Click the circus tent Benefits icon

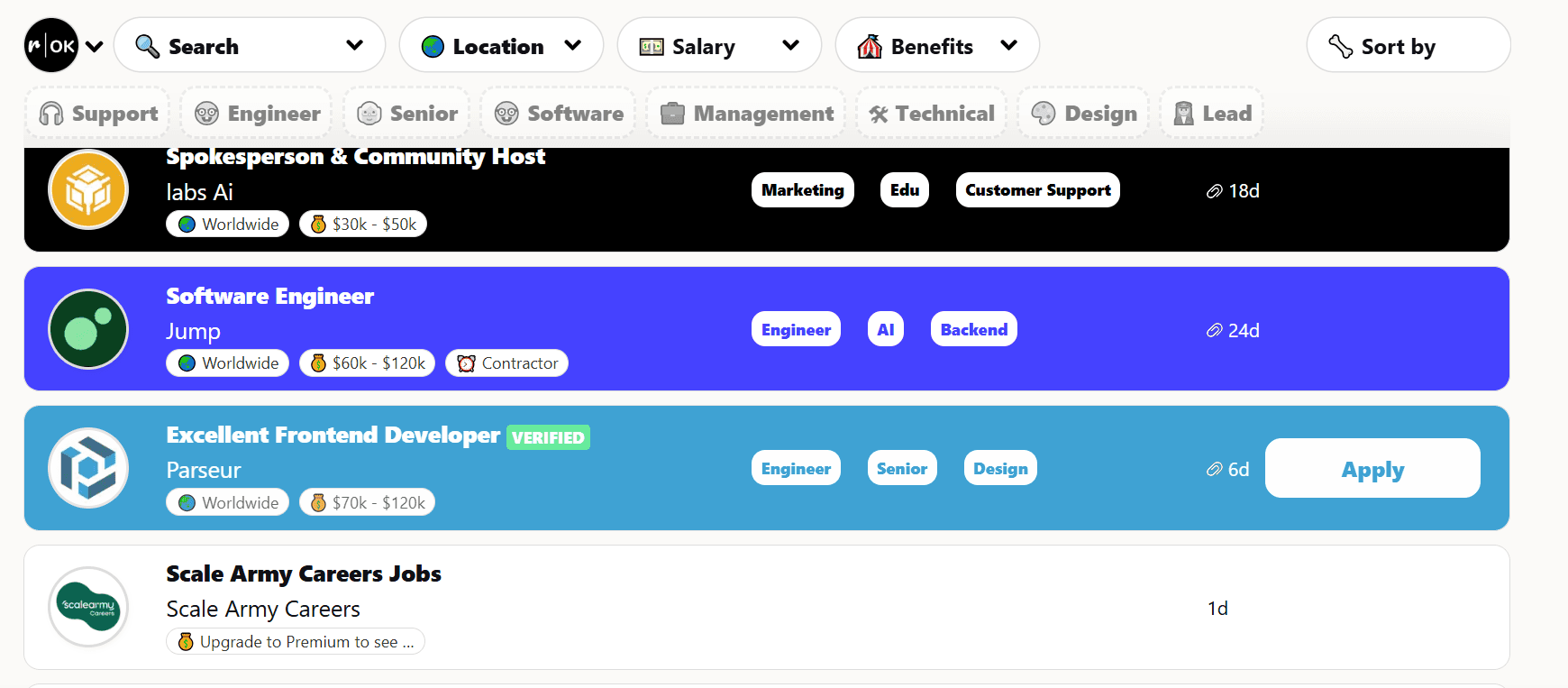(x=870, y=46)
